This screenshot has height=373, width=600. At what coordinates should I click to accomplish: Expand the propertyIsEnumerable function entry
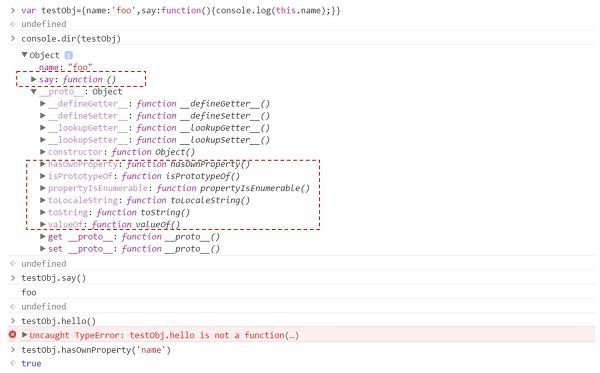43,188
